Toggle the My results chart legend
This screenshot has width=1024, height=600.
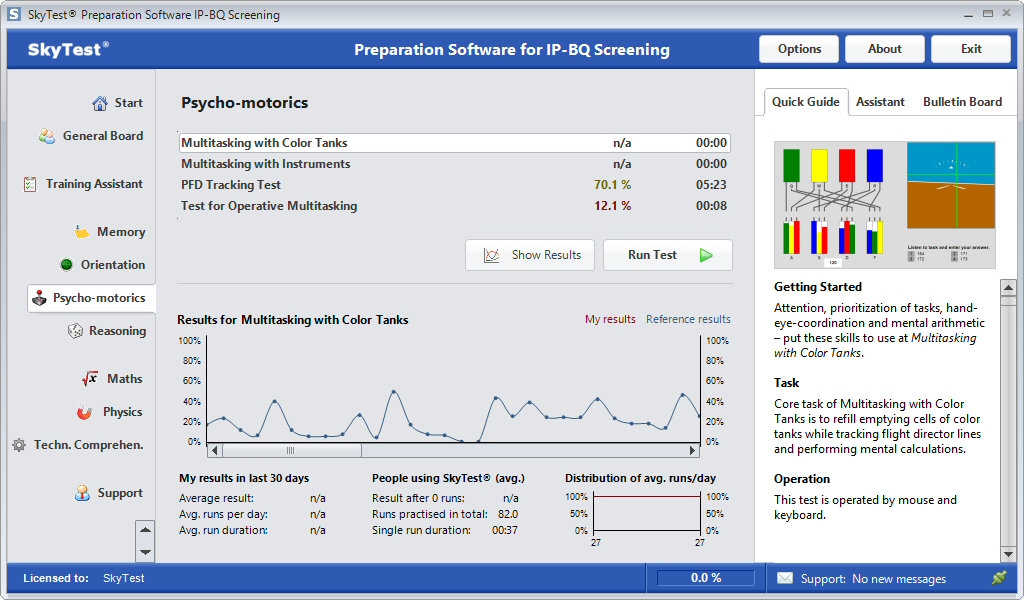pos(610,320)
